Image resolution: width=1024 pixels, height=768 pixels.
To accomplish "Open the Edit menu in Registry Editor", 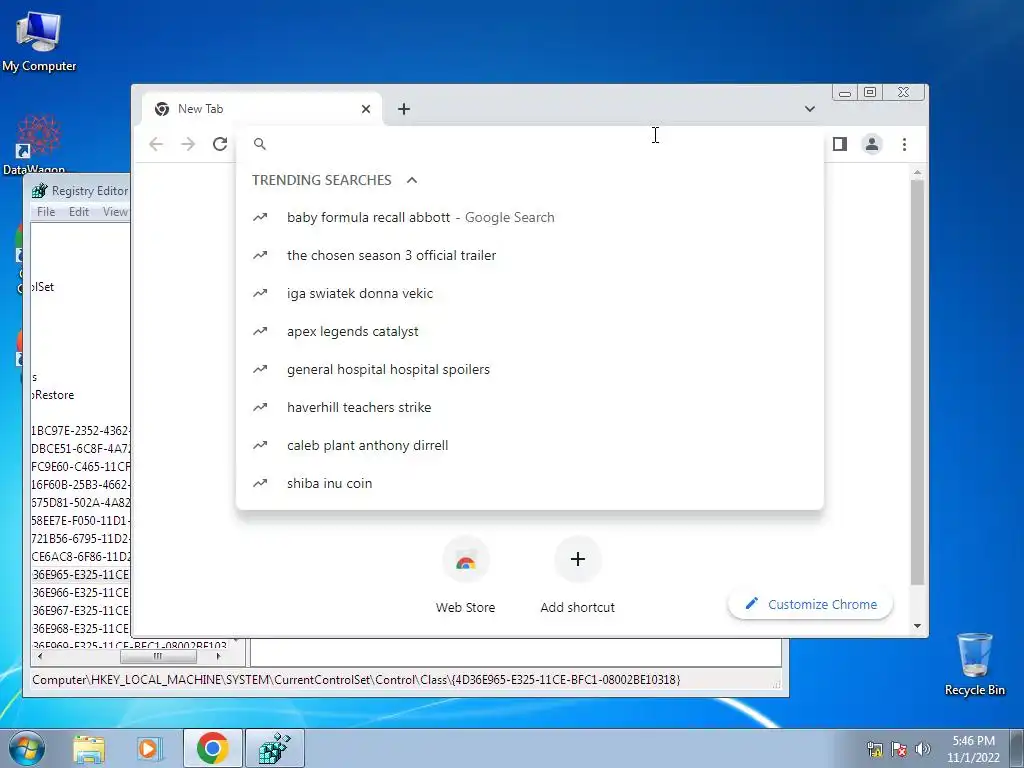I will pyautogui.click(x=78, y=212).
